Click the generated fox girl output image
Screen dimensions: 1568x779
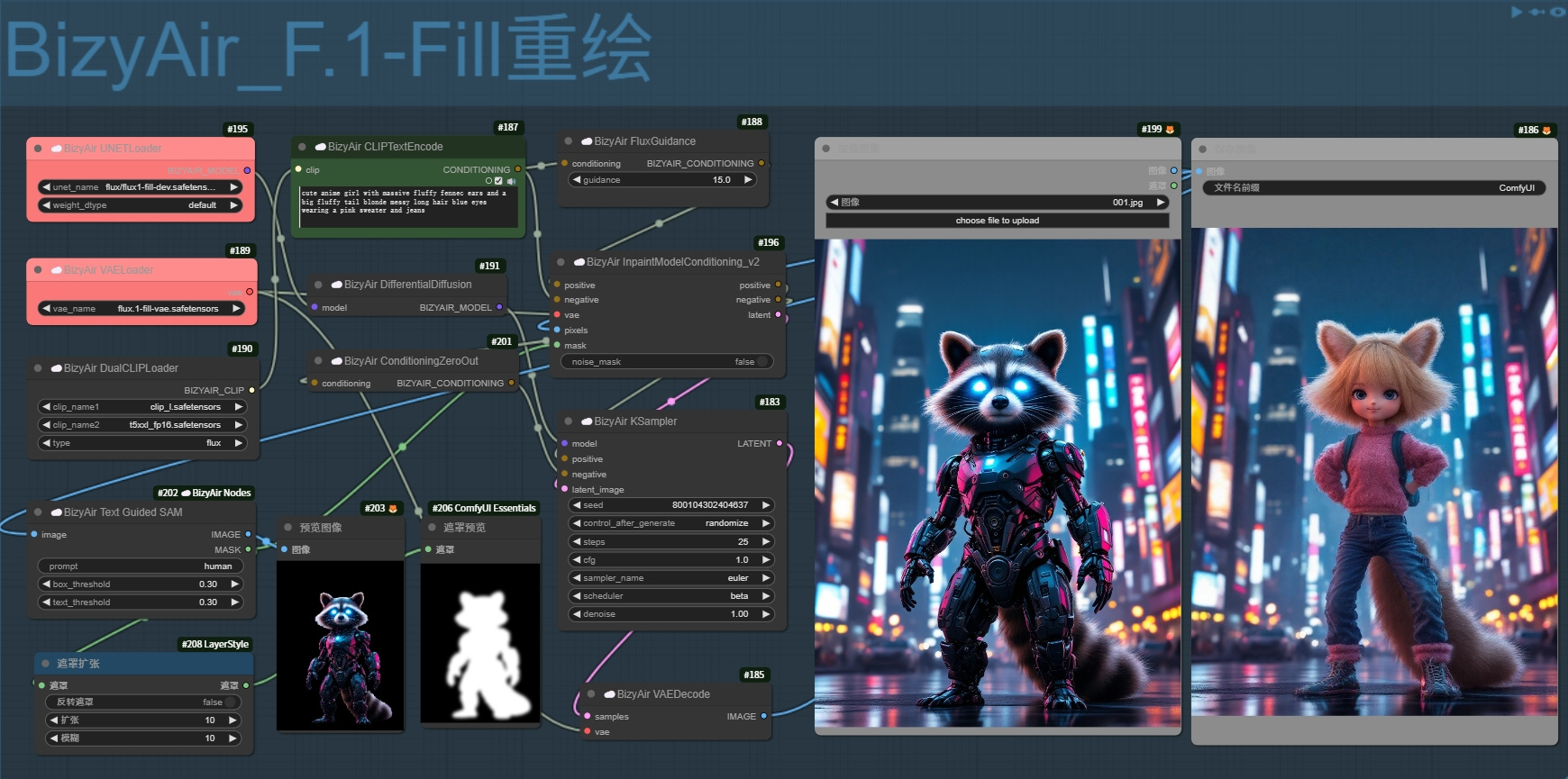point(1374,472)
